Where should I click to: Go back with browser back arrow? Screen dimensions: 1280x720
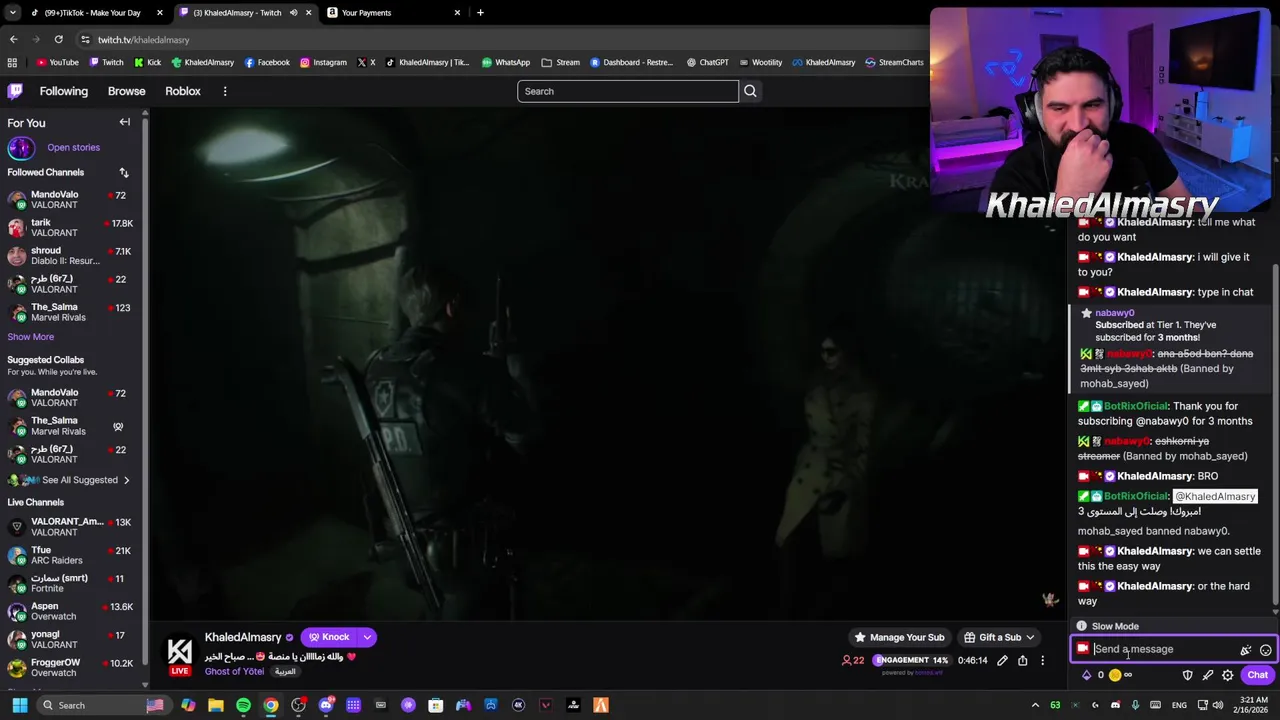(x=14, y=39)
